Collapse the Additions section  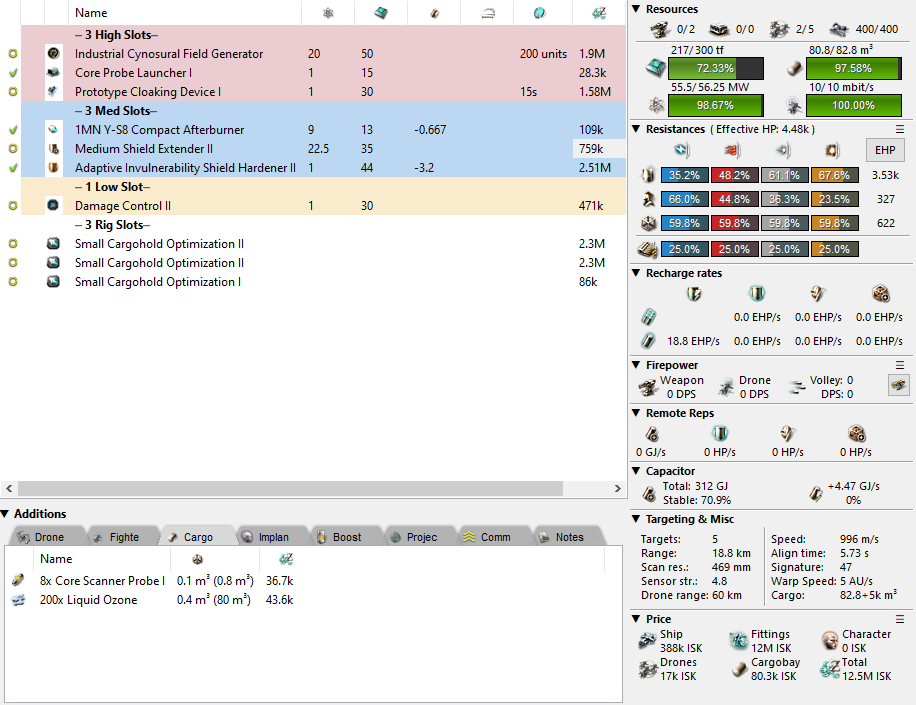6,514
